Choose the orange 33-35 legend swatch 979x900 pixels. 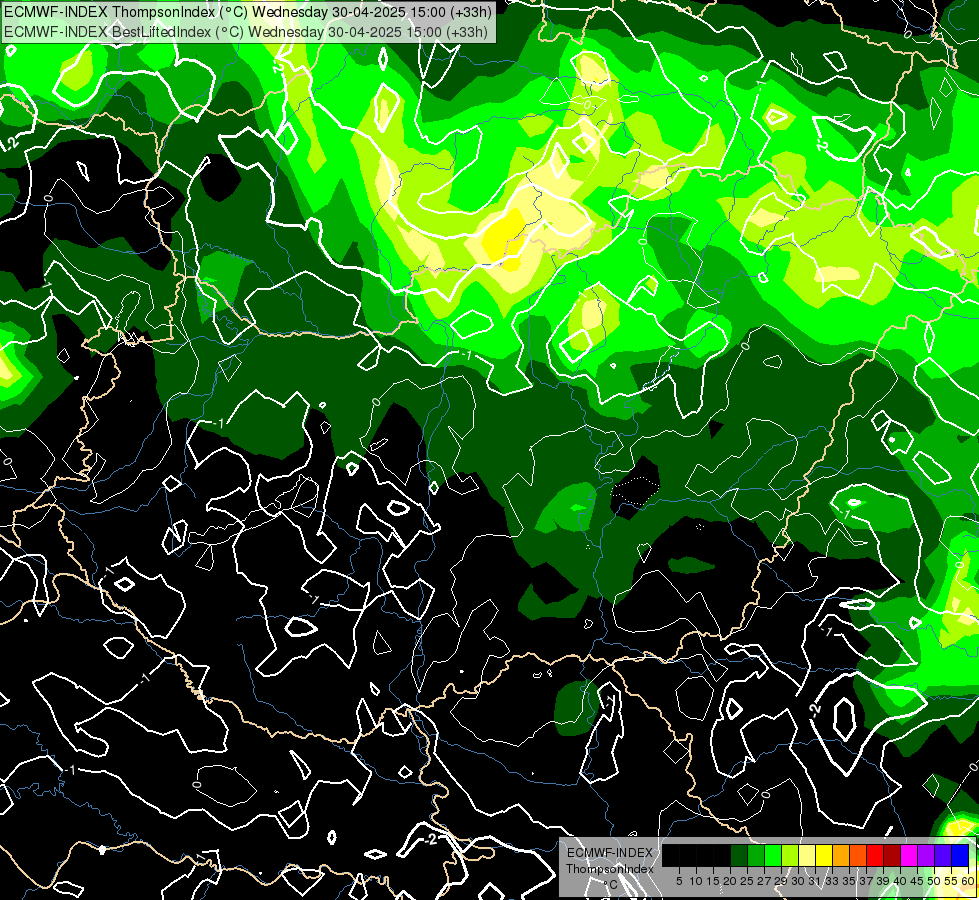pyautogui.click(x=841, y=855)
